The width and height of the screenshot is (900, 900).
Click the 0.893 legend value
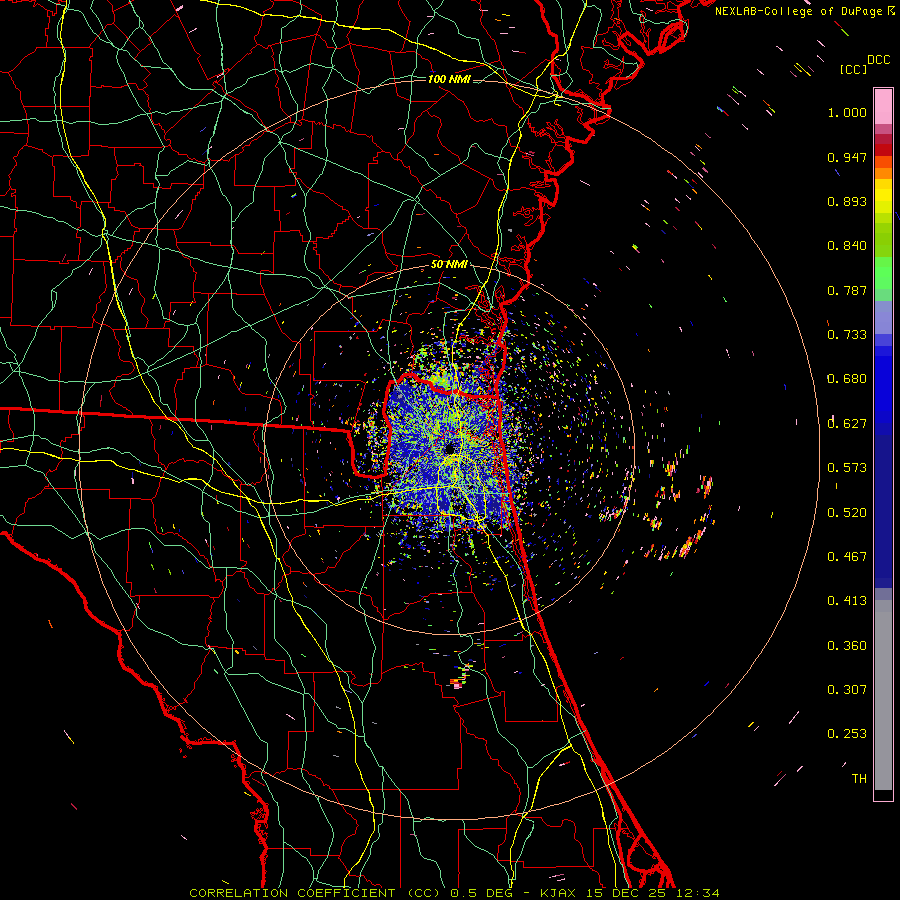[x=847, y=201]
